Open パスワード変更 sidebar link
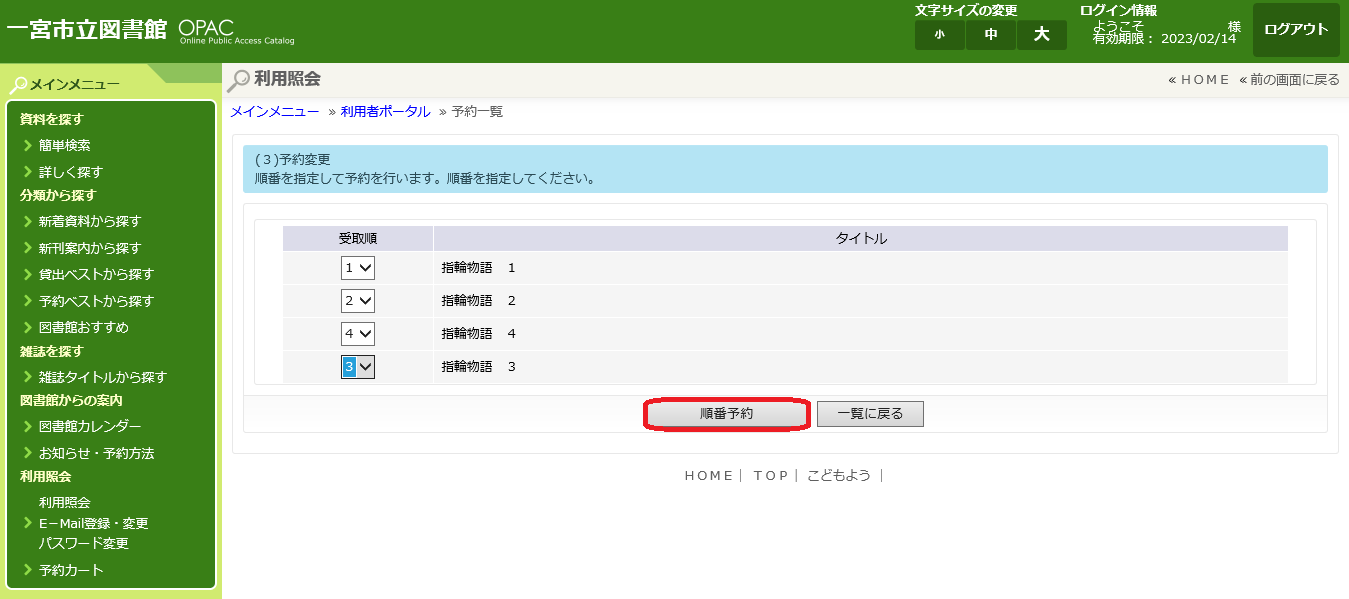The width and height of the screenshot is (1349, 599). [83, 544]
